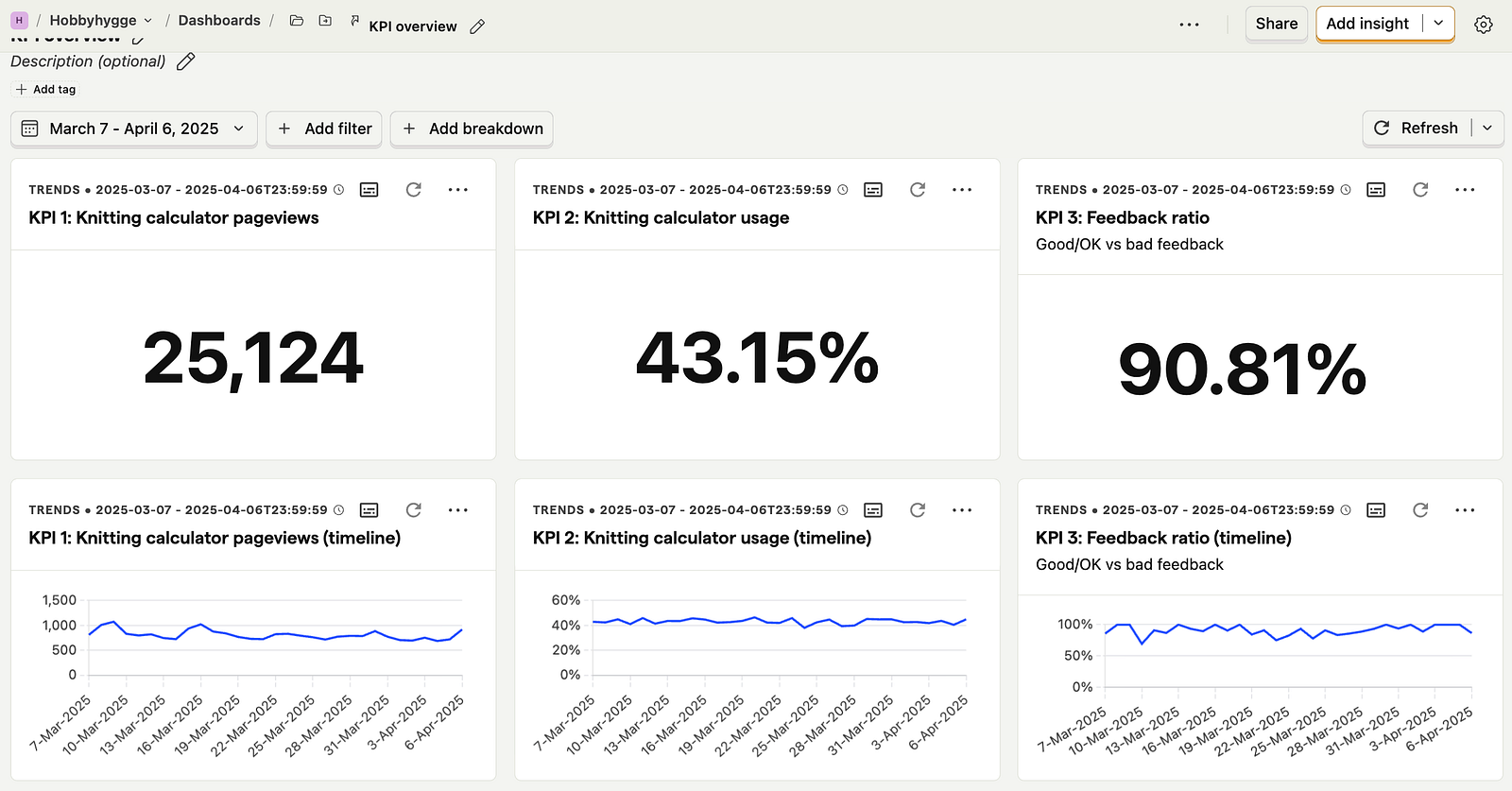Refresh the dashboard
The width and height of the screenshot is (1512, 791).
[1416, 129]
